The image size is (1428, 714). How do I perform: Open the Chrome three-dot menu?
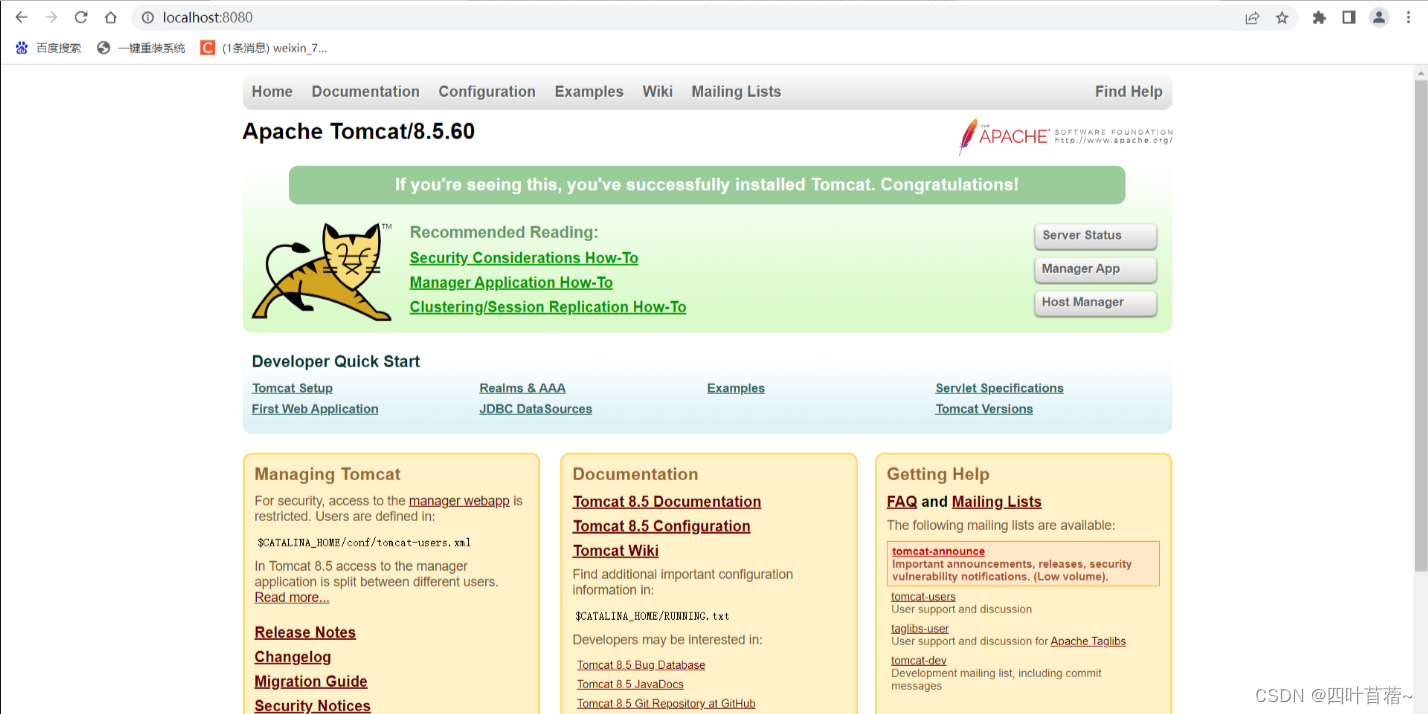click(1408, 17)
